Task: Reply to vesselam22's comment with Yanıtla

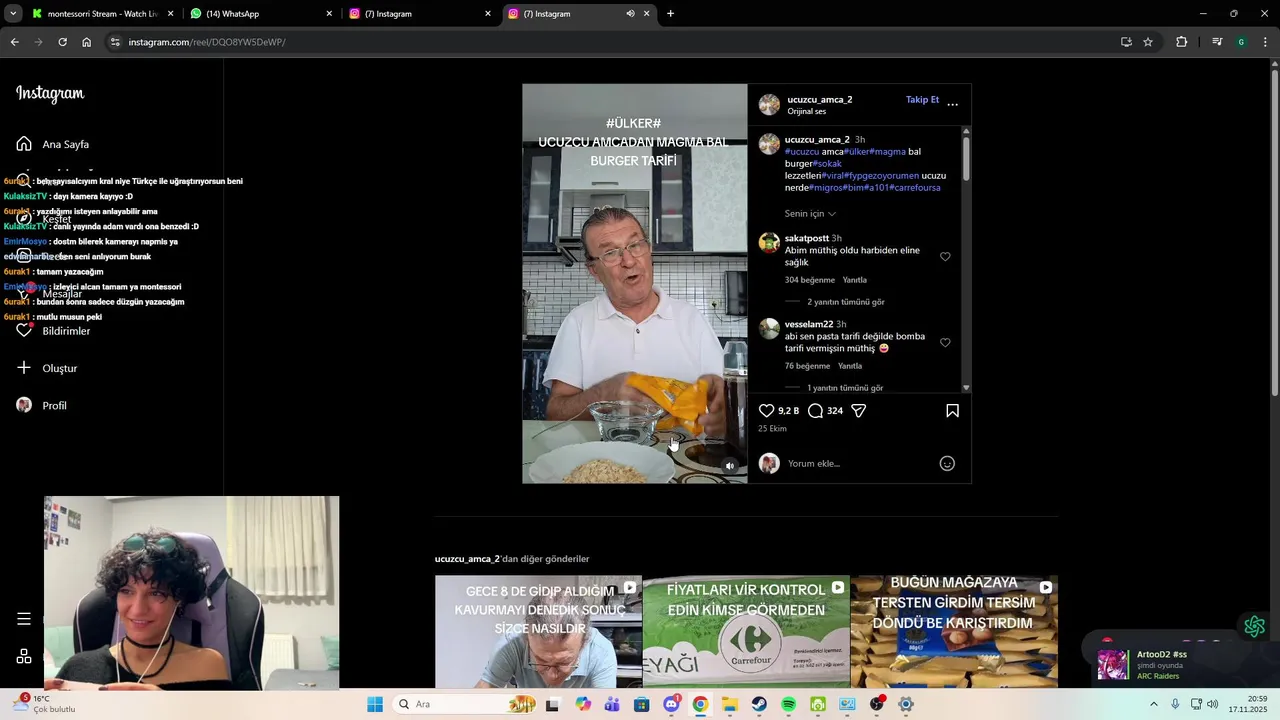Action: (x=849, y=366)
